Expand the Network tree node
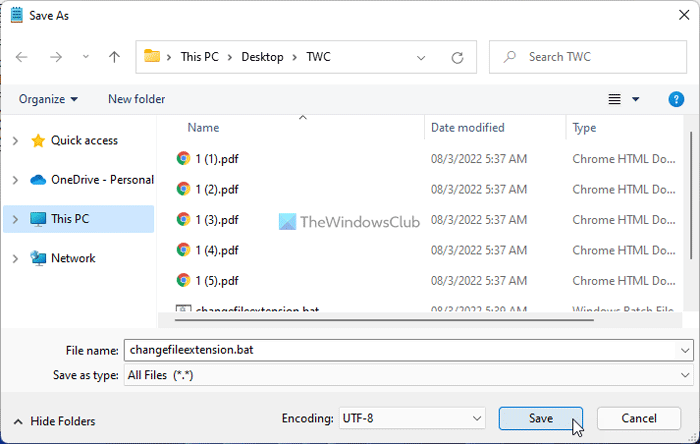The height and width of the screenshot is (444, 700). pos(14,258)
